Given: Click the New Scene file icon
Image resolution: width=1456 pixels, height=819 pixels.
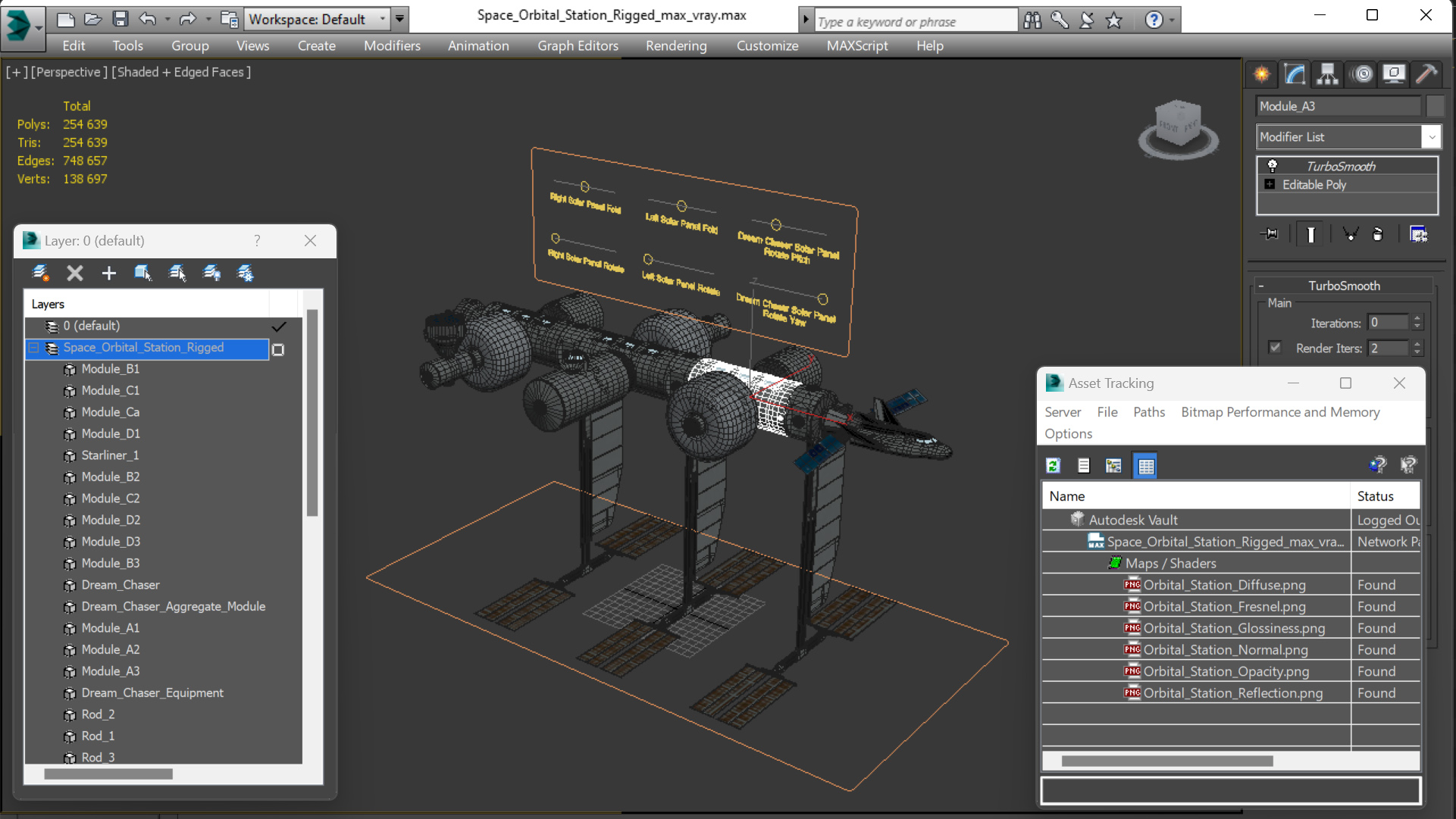Looking at the screenshot, I should pyautogui.click(x=65, y=19).
